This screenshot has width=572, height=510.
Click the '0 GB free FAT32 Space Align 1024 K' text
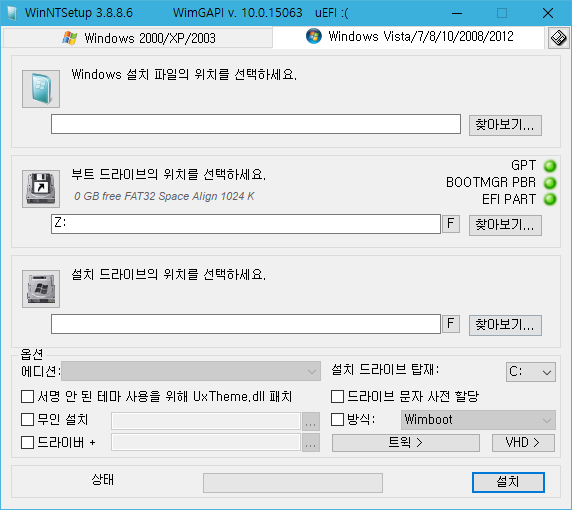click(164, 196)
